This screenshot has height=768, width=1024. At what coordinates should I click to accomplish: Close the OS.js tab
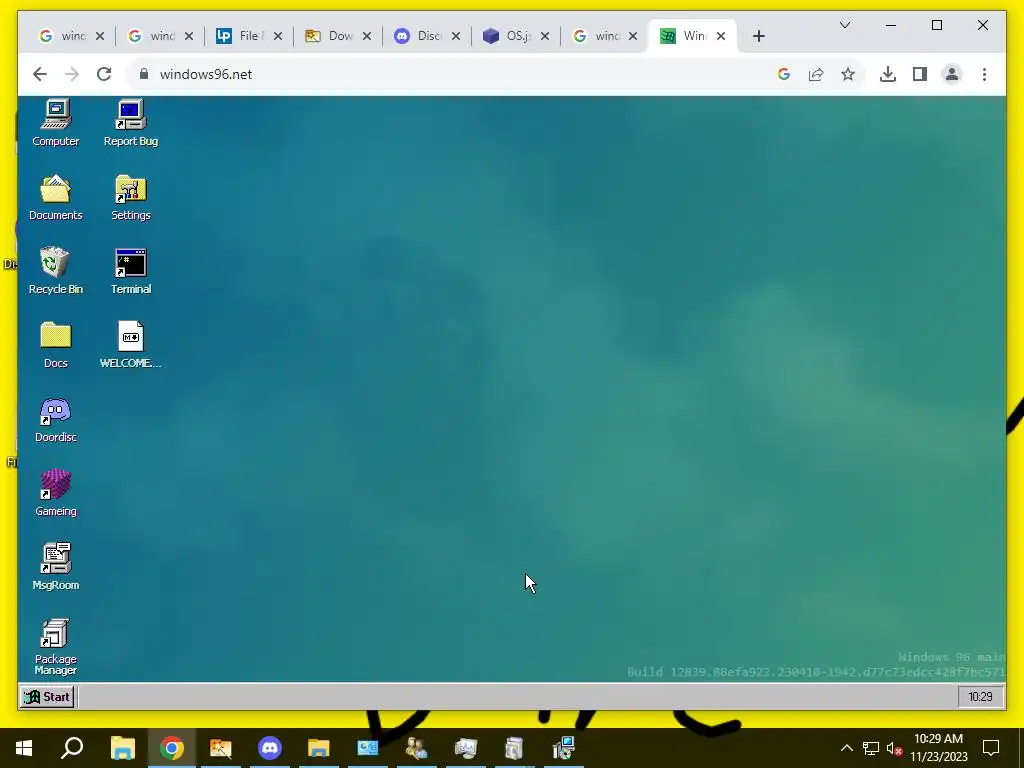[545, 36]
